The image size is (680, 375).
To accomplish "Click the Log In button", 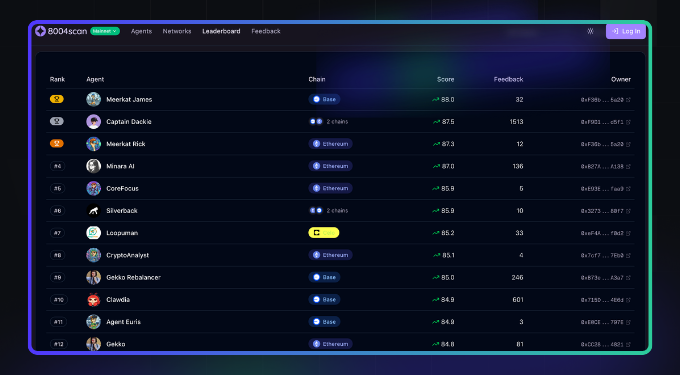I will click(x=625, y=31).
